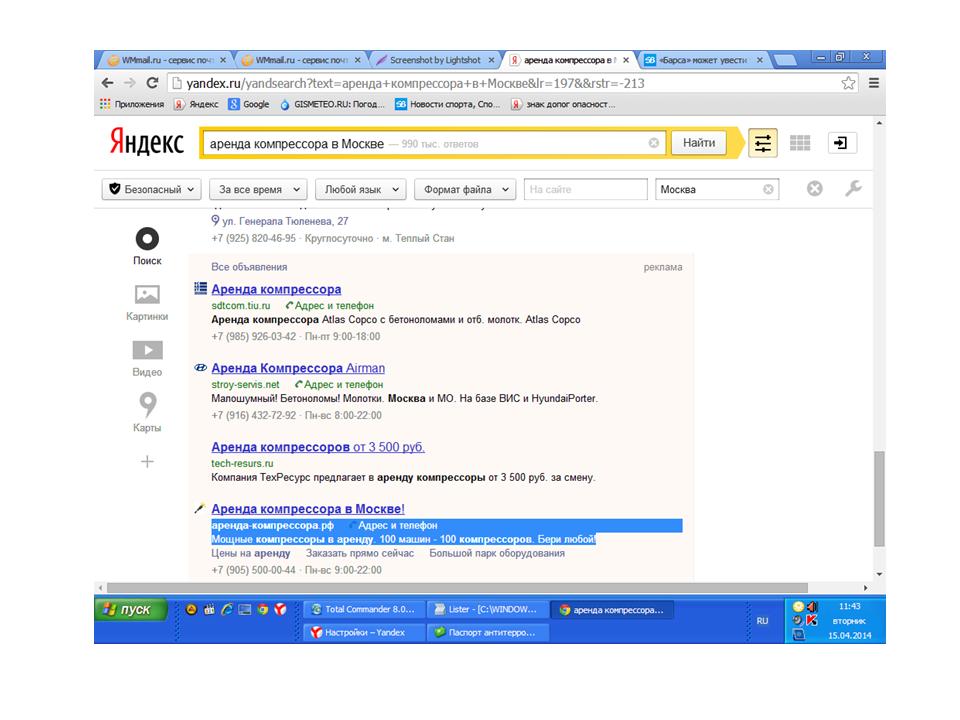960x720 pixels.
Task: Reset all filters with the round X icon
Action: (814, 189)
